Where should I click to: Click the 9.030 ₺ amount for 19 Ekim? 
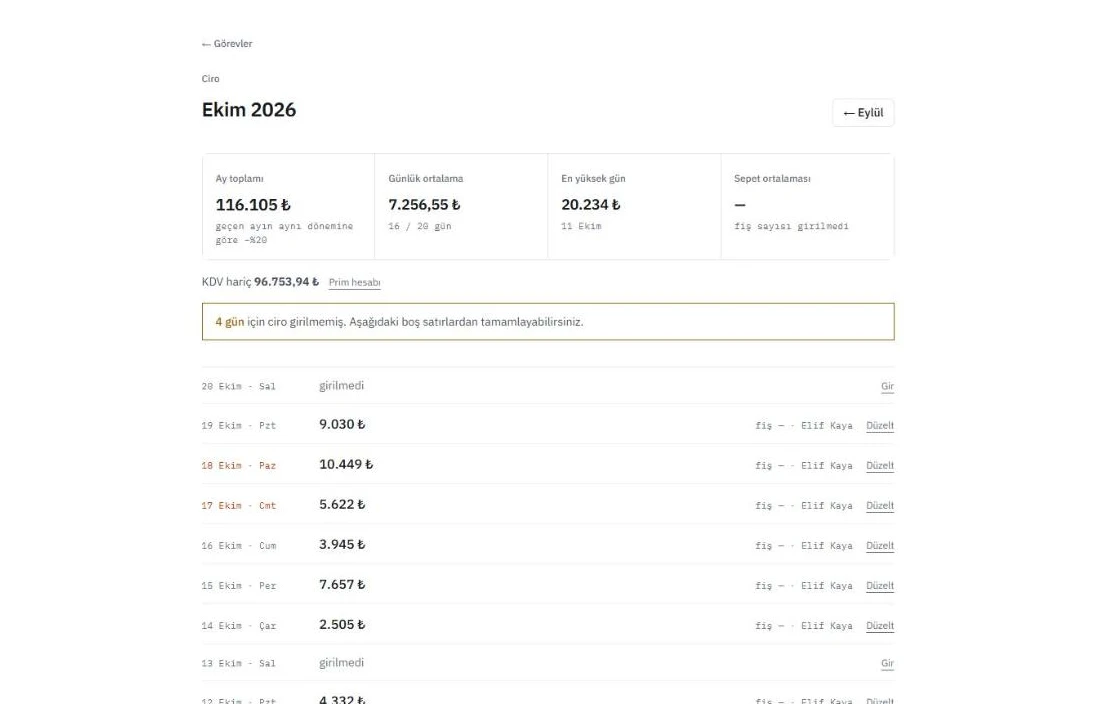pos(342,424)
